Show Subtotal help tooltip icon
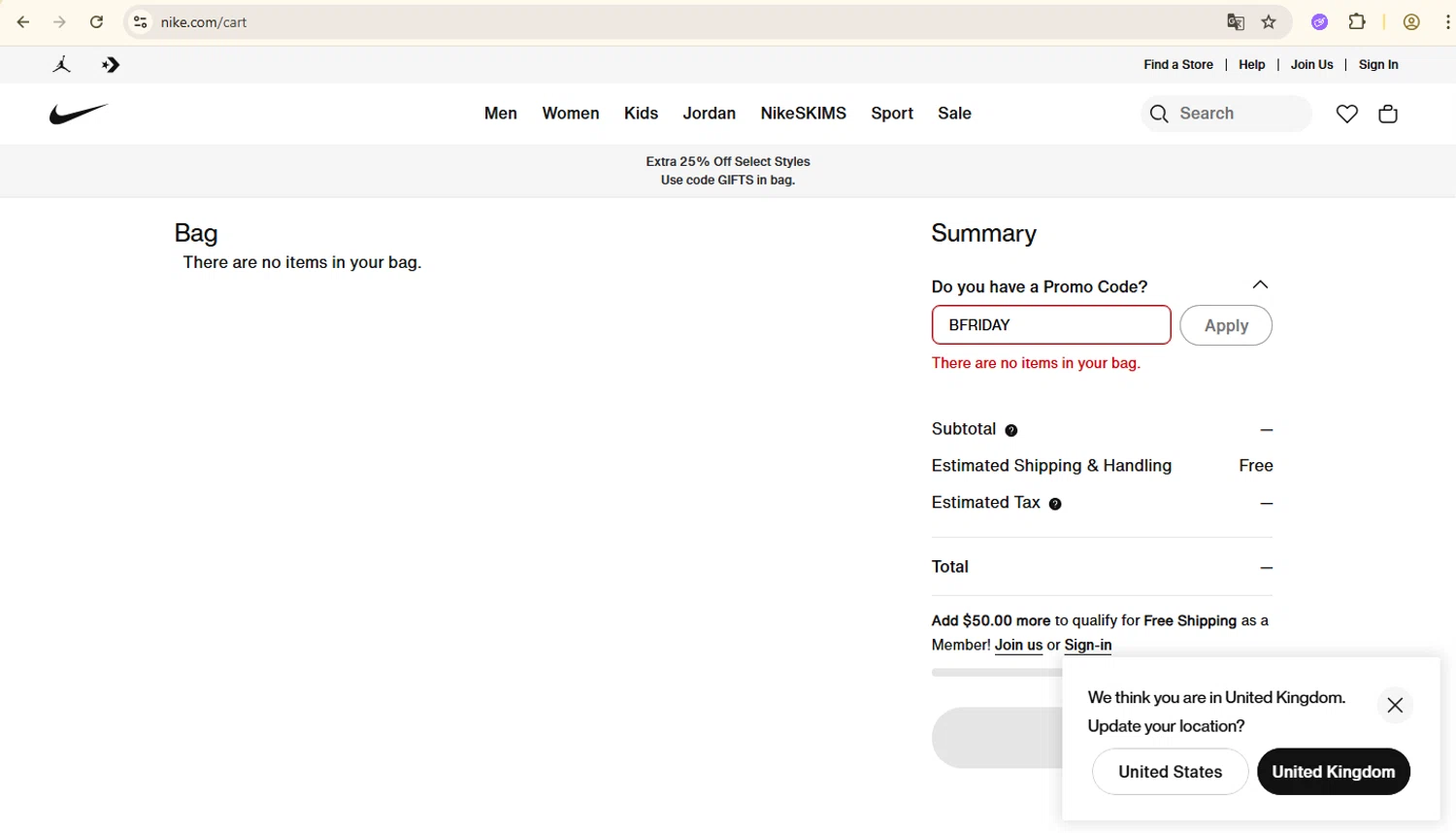The height and width of the screenshot is (833, 1456). coord(1011,430)
